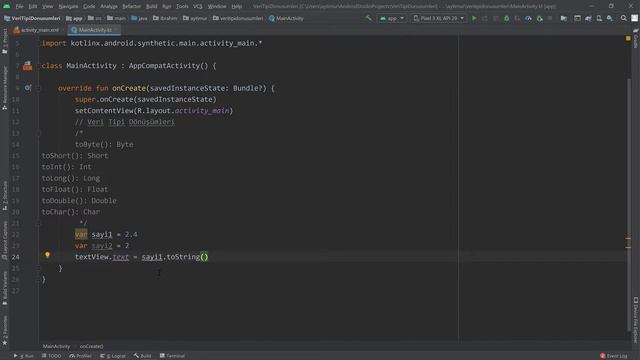
Task: Open the Favorites sidebar tool window
Action: point(5,330)
